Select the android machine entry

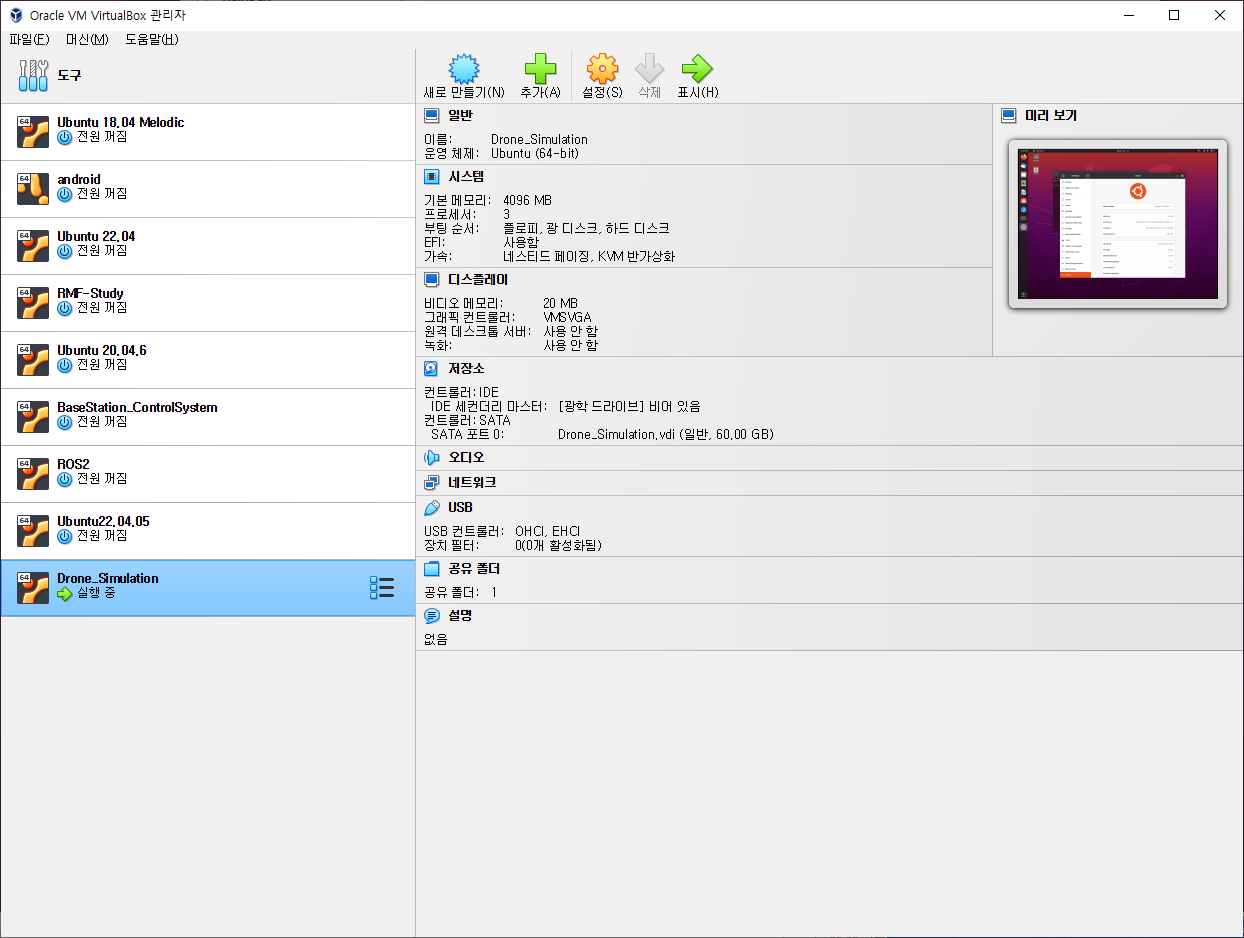[207, 188]
